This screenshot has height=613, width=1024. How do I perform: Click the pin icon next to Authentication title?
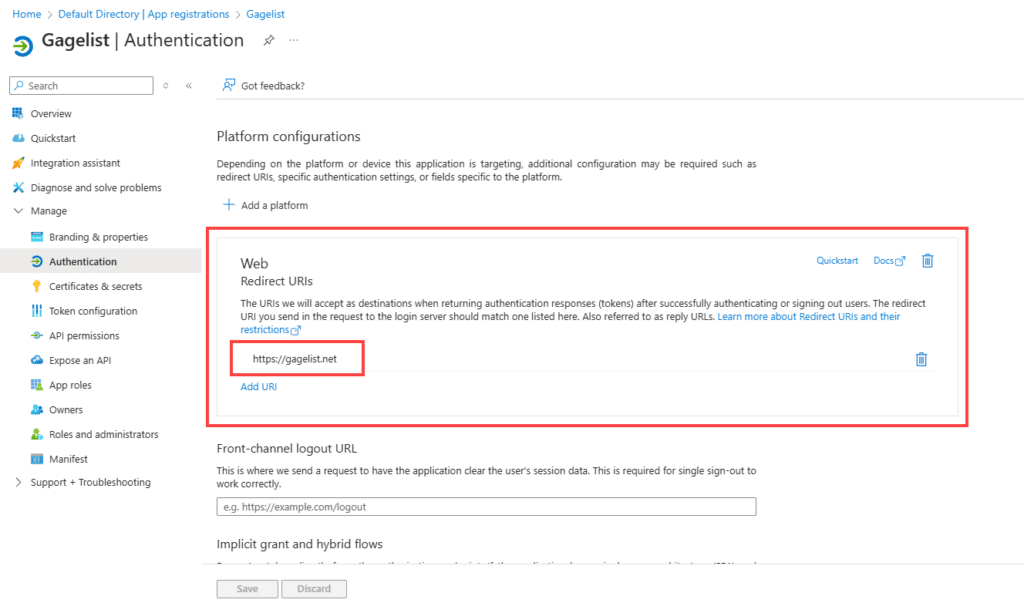[268, 41]
